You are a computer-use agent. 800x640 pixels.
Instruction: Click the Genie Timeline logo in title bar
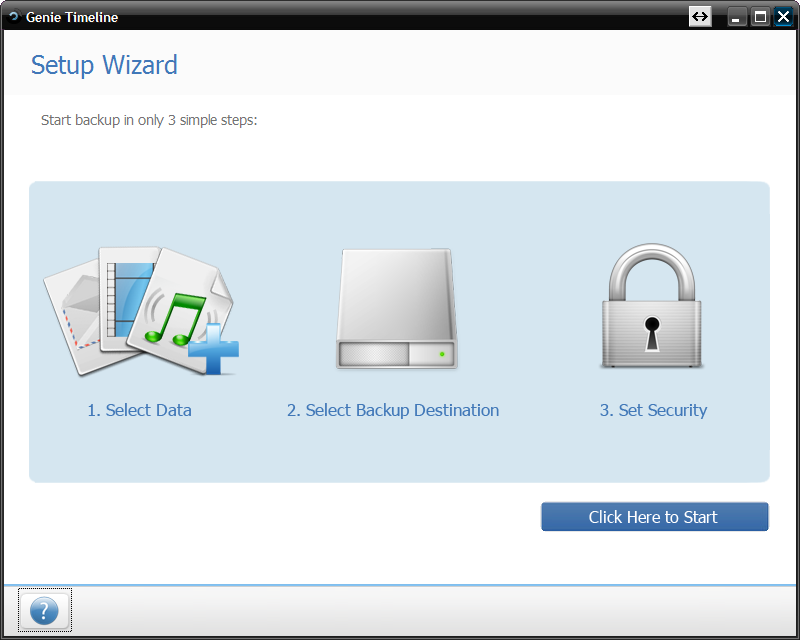click(x=14, y=17)
